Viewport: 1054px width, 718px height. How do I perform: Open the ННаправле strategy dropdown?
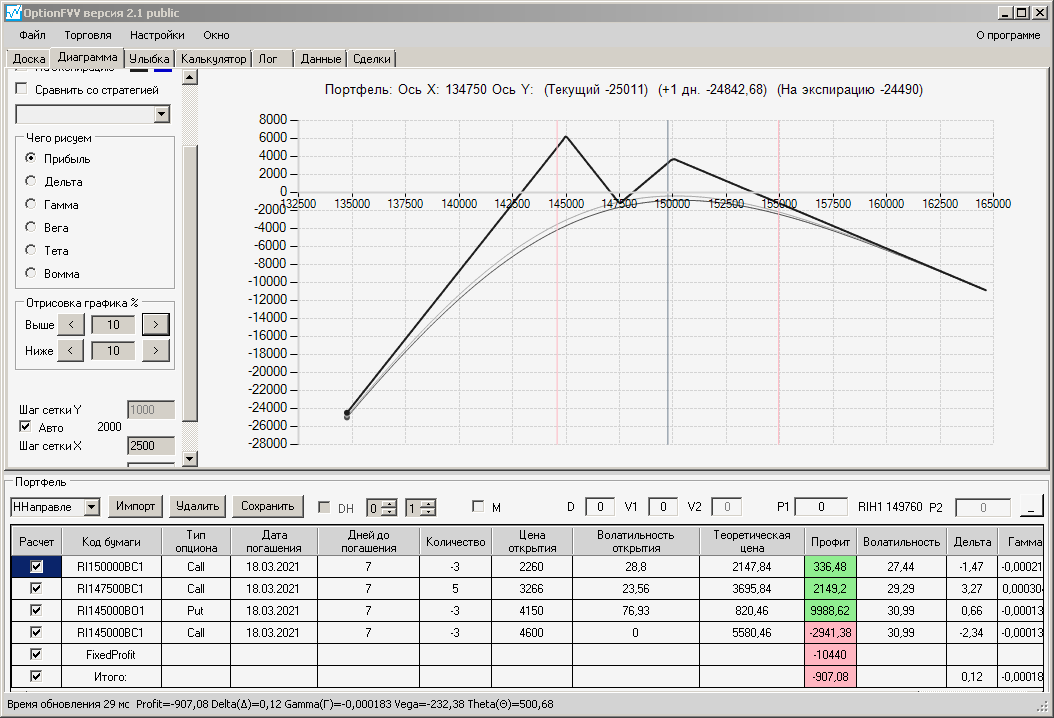tap(92, 507)
